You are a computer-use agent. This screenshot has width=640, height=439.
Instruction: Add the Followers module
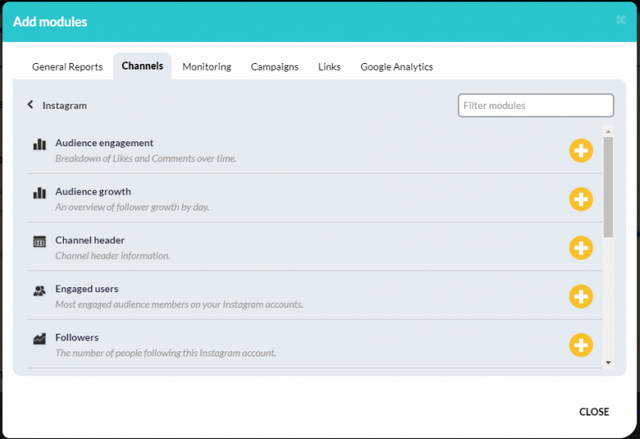tap(581, 345)
